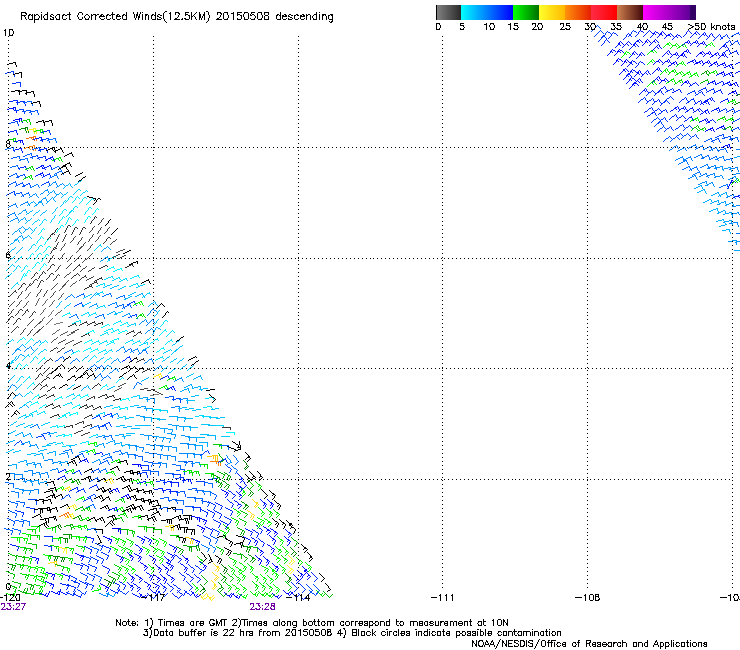
Task: Click the -117 longitude axis label
Action: tap(153, 598)
